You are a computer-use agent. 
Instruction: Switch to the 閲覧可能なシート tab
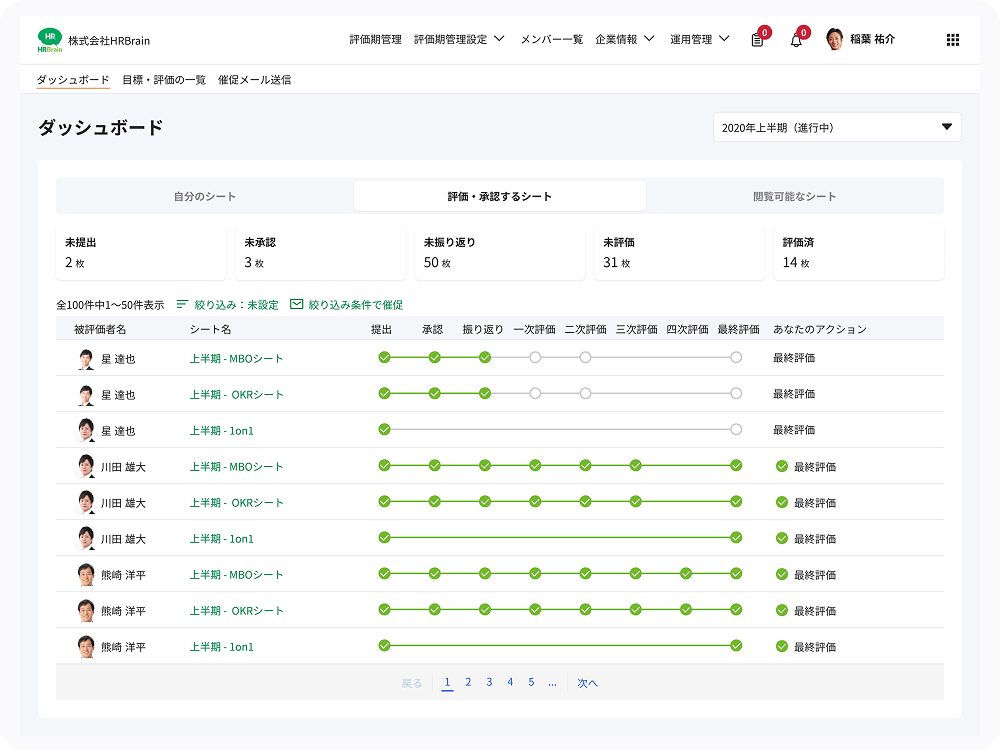pos(794,196)
